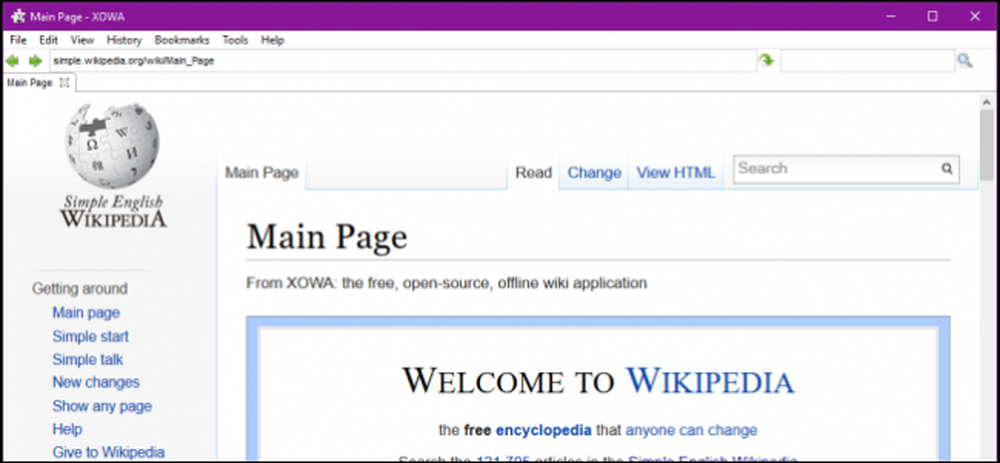This screenshot has height=463, width=1000.
Task: Follow the blue Wikipedia link in the welcome heading
Action: tap(710, 381)
